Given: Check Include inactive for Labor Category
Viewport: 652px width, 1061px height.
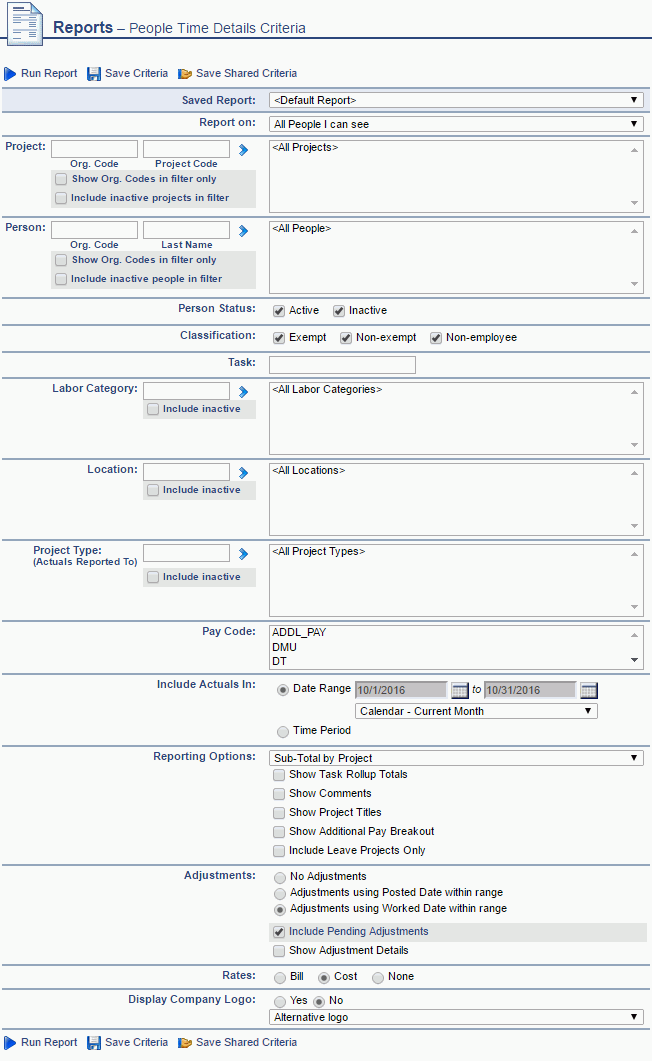Looking at the screenshot, I should 153,409.
